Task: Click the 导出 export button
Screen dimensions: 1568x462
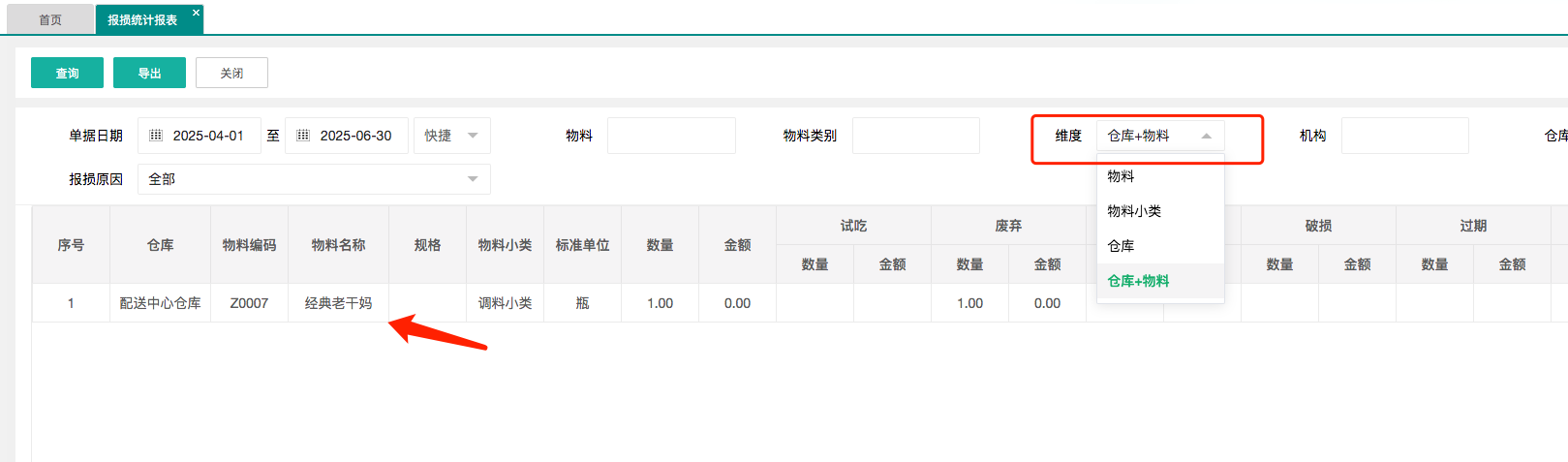Action: pos(149,73)
